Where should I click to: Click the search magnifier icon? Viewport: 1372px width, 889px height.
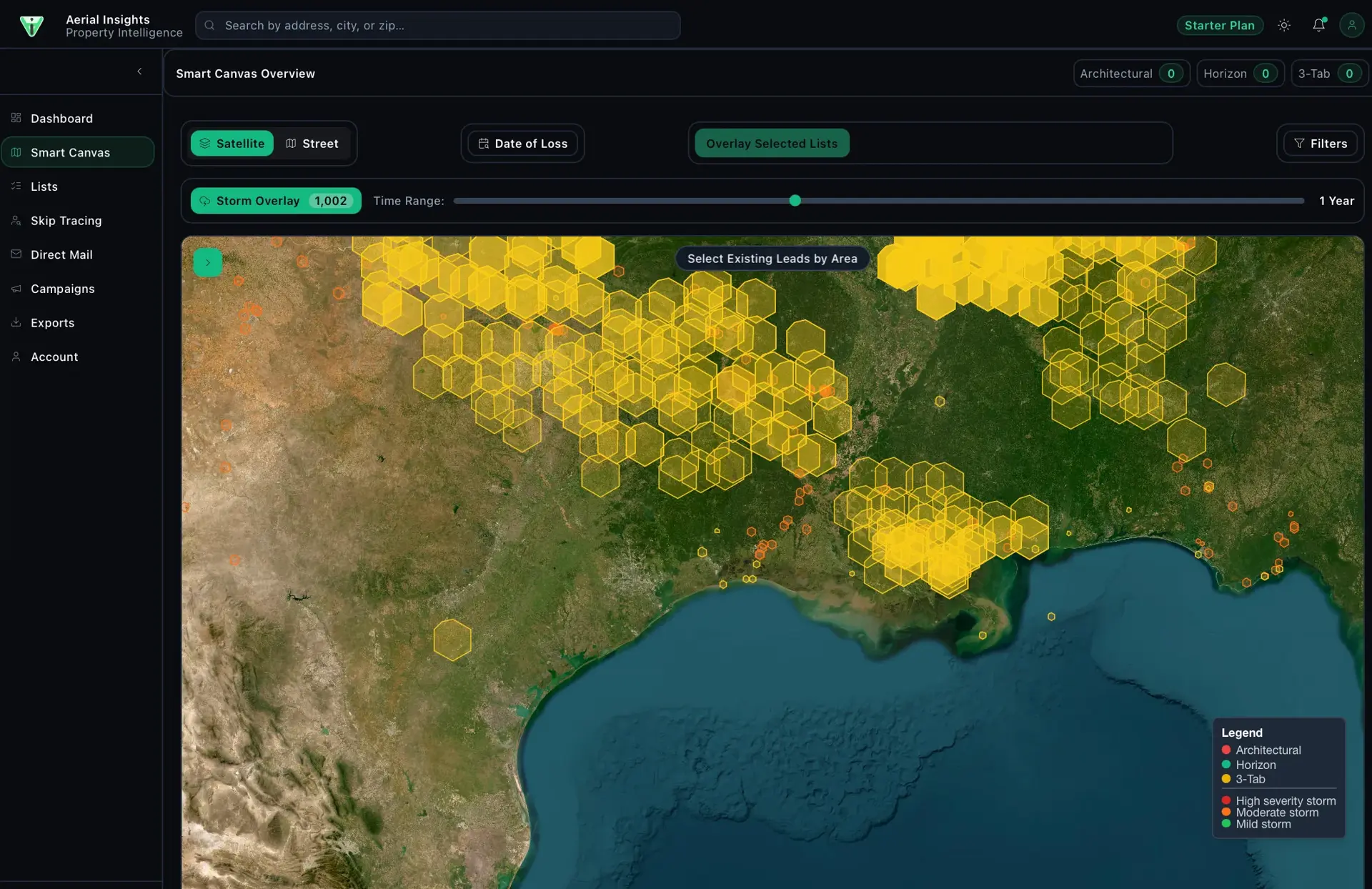click(x=209, y=25)
